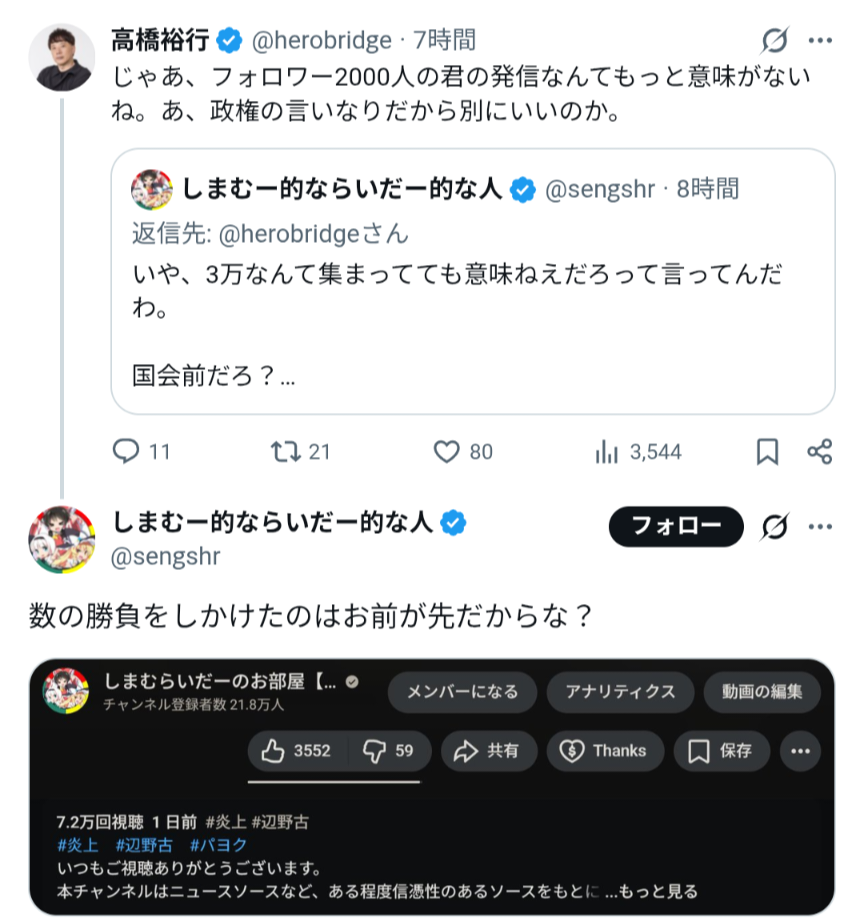Viewport: 864px width, 921px height.
Task: Click Grok icon beside 高橋裕行's tweet
Action: pos(773,40)
